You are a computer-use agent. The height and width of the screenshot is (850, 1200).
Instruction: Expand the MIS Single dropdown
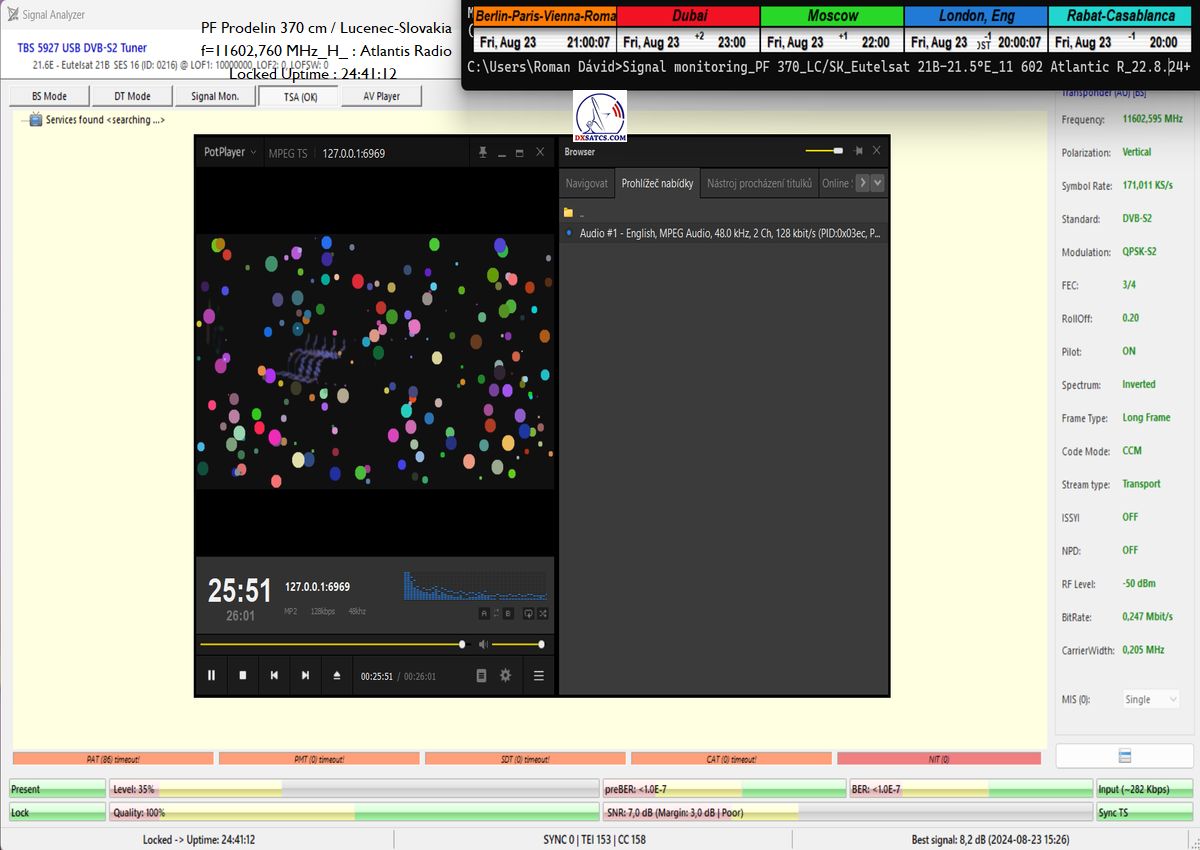[x=1149, y=700]
